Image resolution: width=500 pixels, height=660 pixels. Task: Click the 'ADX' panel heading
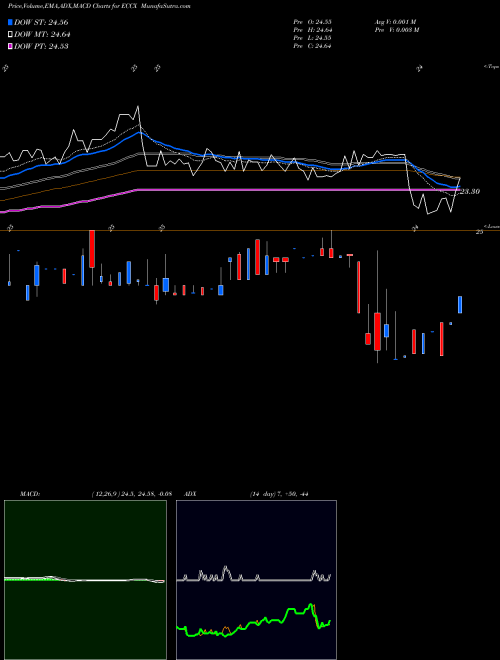click(190, 494)
